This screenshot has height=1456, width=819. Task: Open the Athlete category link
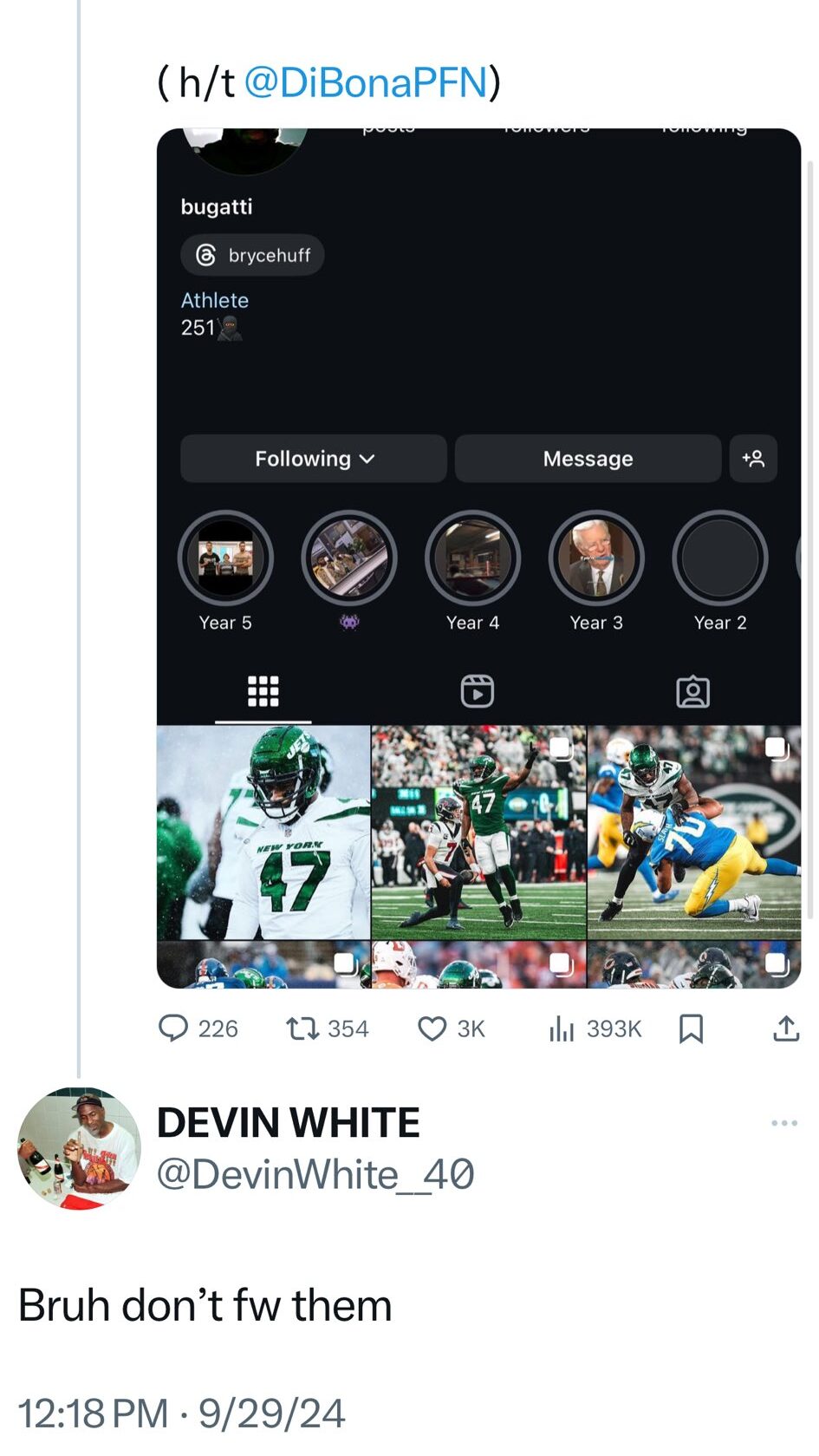214,300
